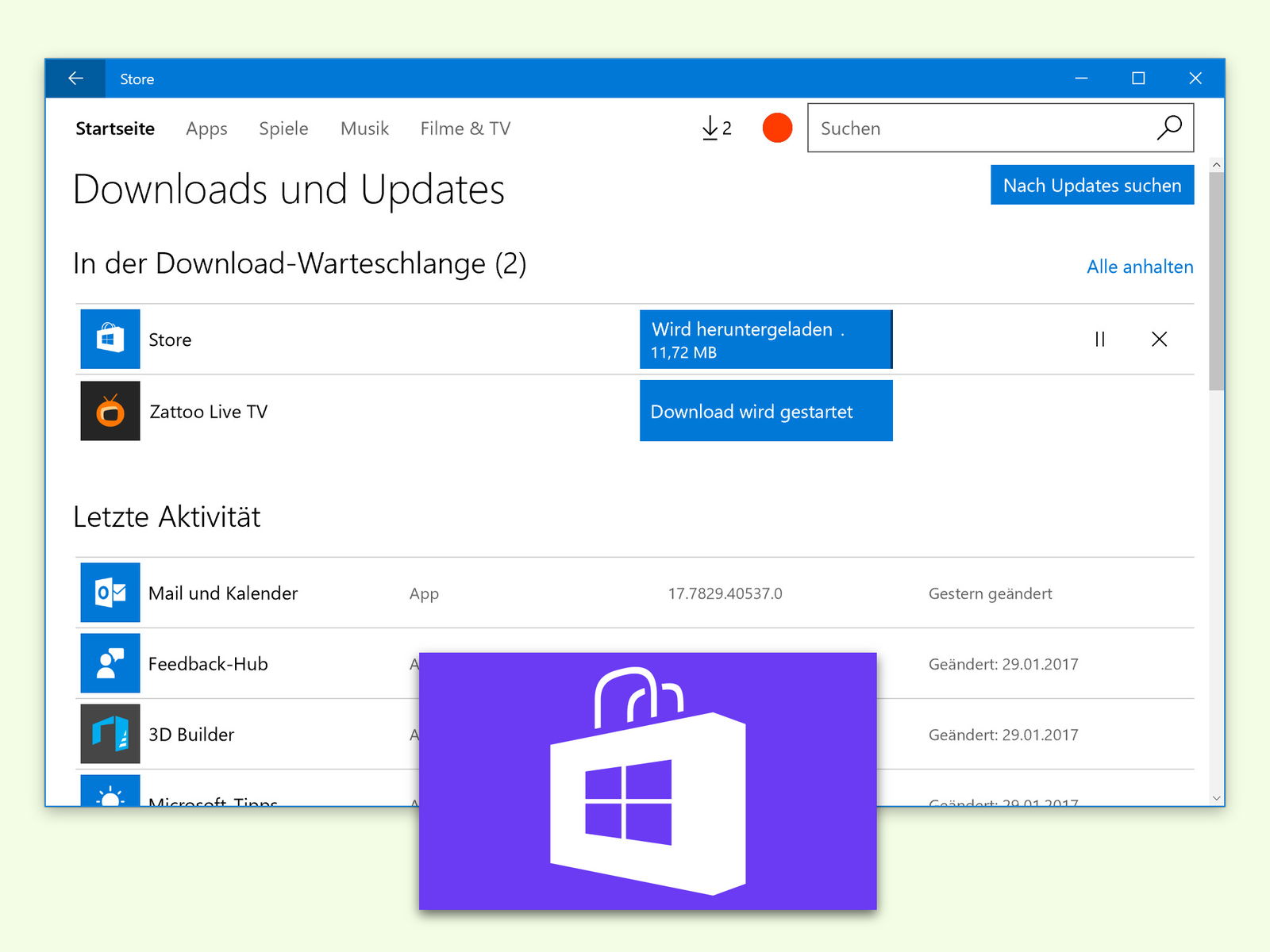Click the magnifier search icon
1270x952 pixels.
click(x=1169, y=128)
